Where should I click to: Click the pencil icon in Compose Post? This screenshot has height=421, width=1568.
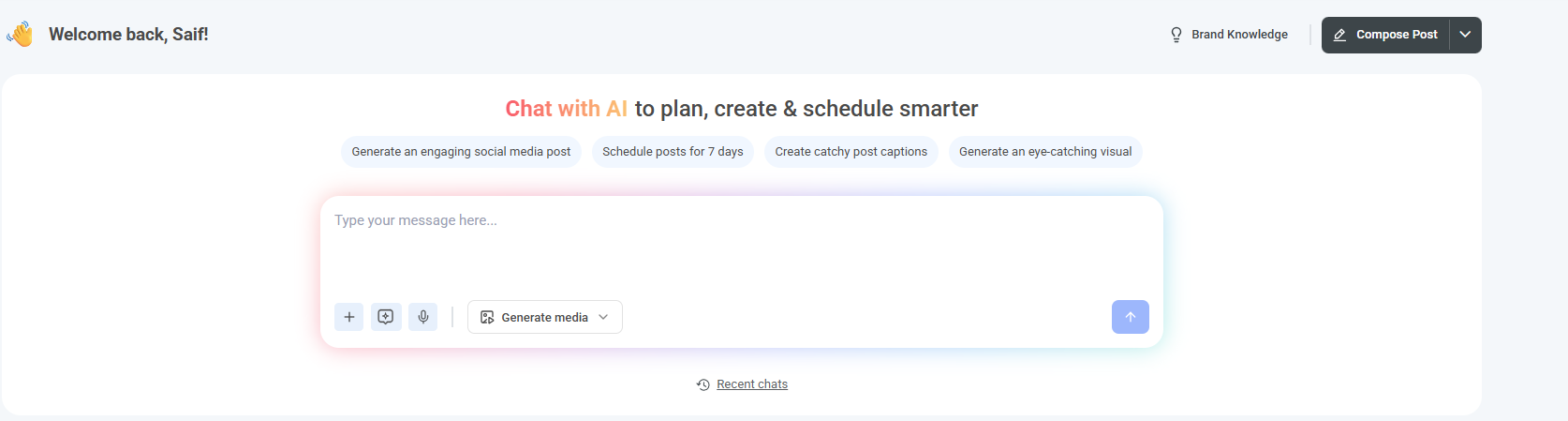pos(1339,35)
